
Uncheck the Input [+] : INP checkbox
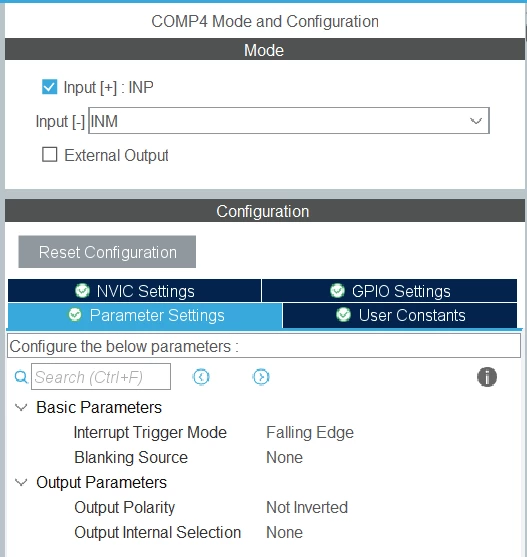coord(49,87)
